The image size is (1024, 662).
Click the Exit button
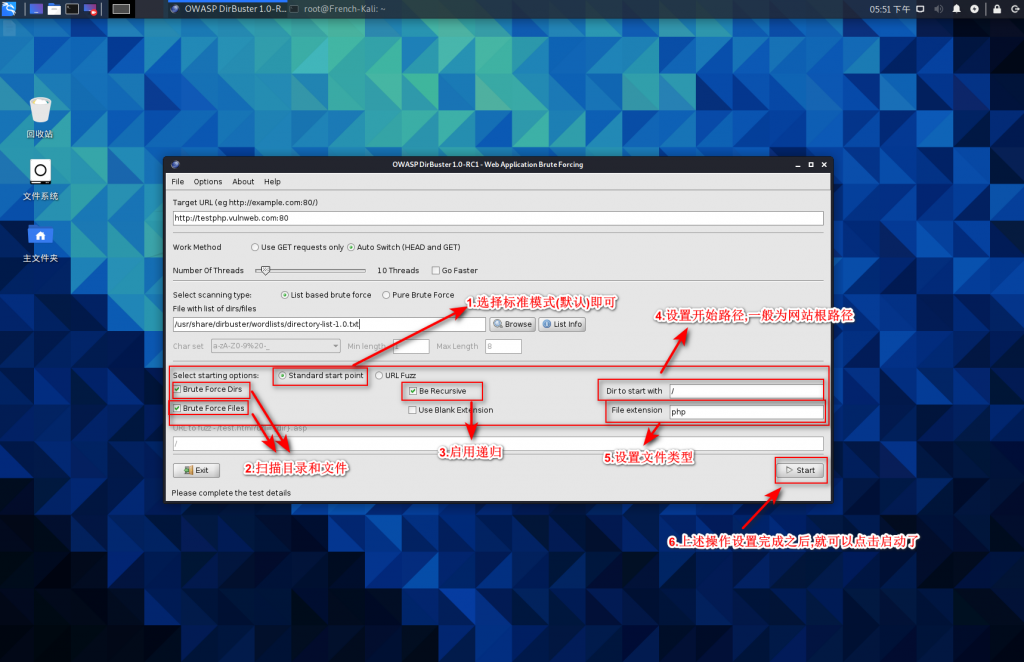point(196,470)
